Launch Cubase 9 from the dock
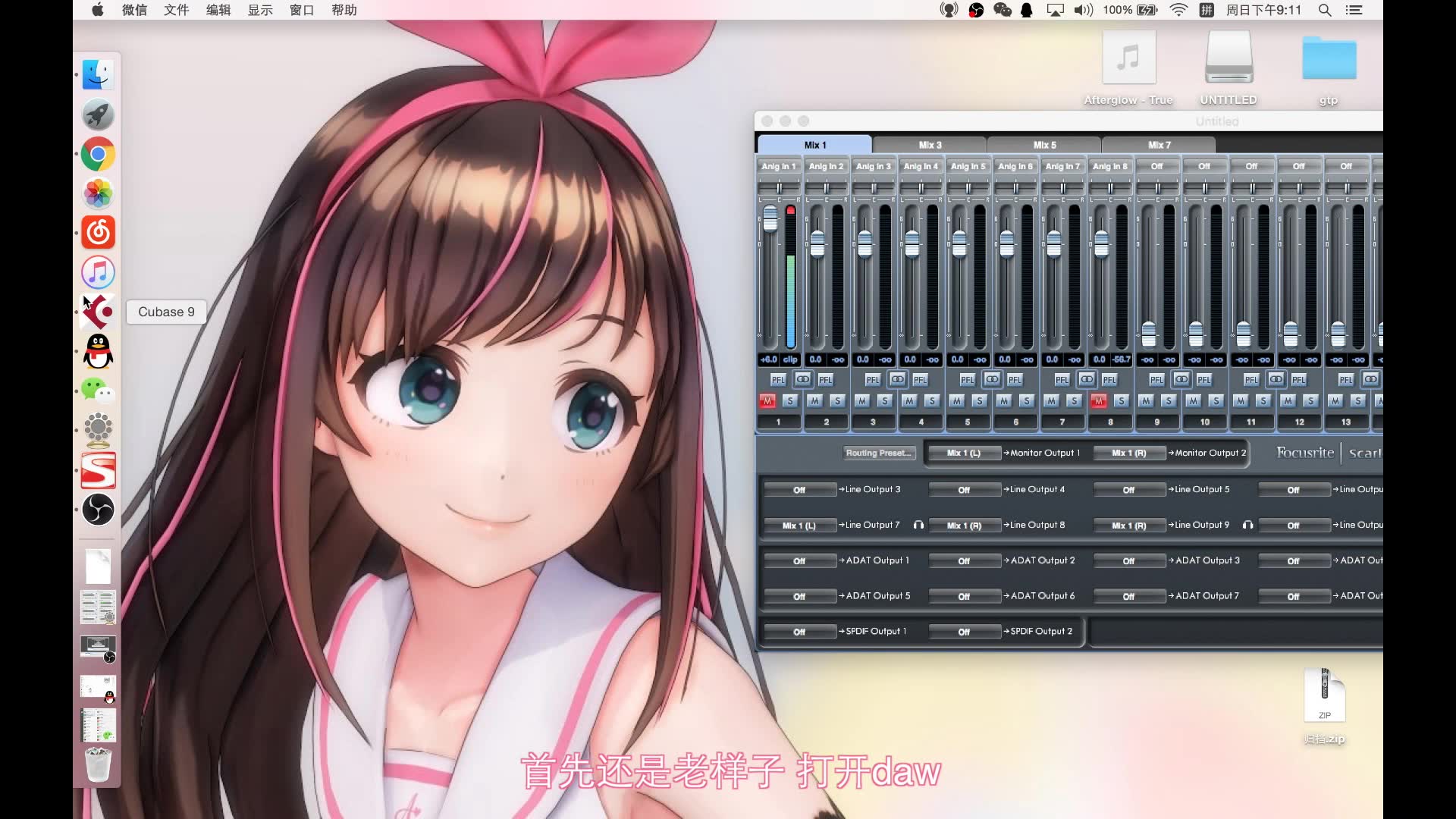This screenshot has width=1456, height=819. tap(99, 312)
